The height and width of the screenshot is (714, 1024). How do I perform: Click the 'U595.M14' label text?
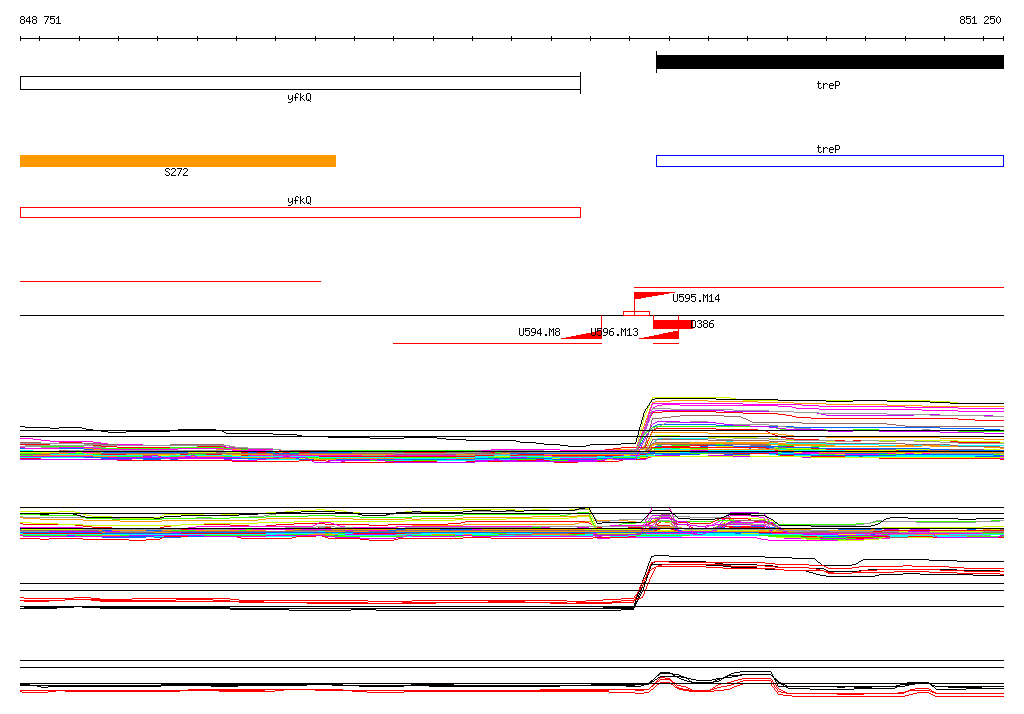[x=696, y=299]
